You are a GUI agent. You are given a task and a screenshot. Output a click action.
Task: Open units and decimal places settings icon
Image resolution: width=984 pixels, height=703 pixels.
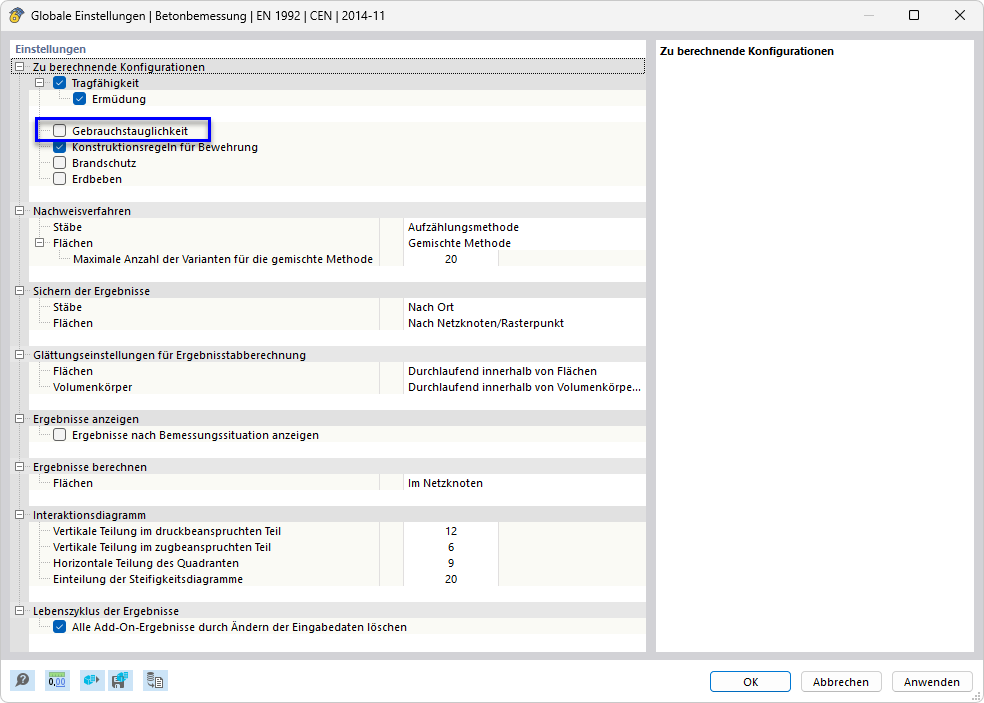tap(57, 681)
